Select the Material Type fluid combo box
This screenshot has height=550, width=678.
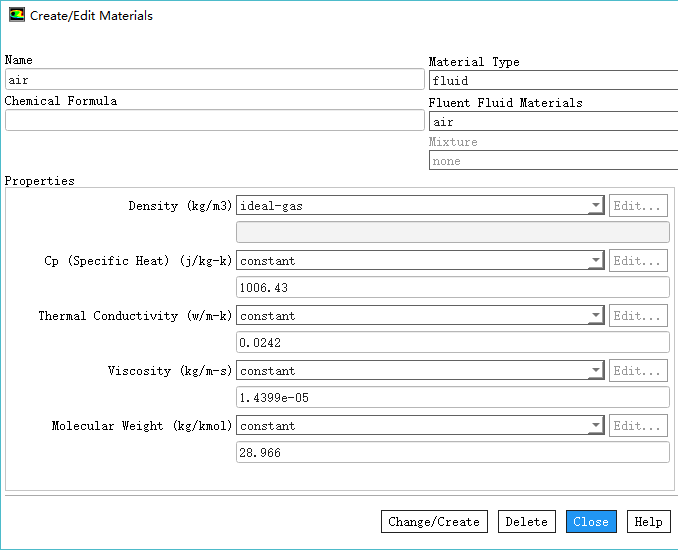(x=553, y=81)
